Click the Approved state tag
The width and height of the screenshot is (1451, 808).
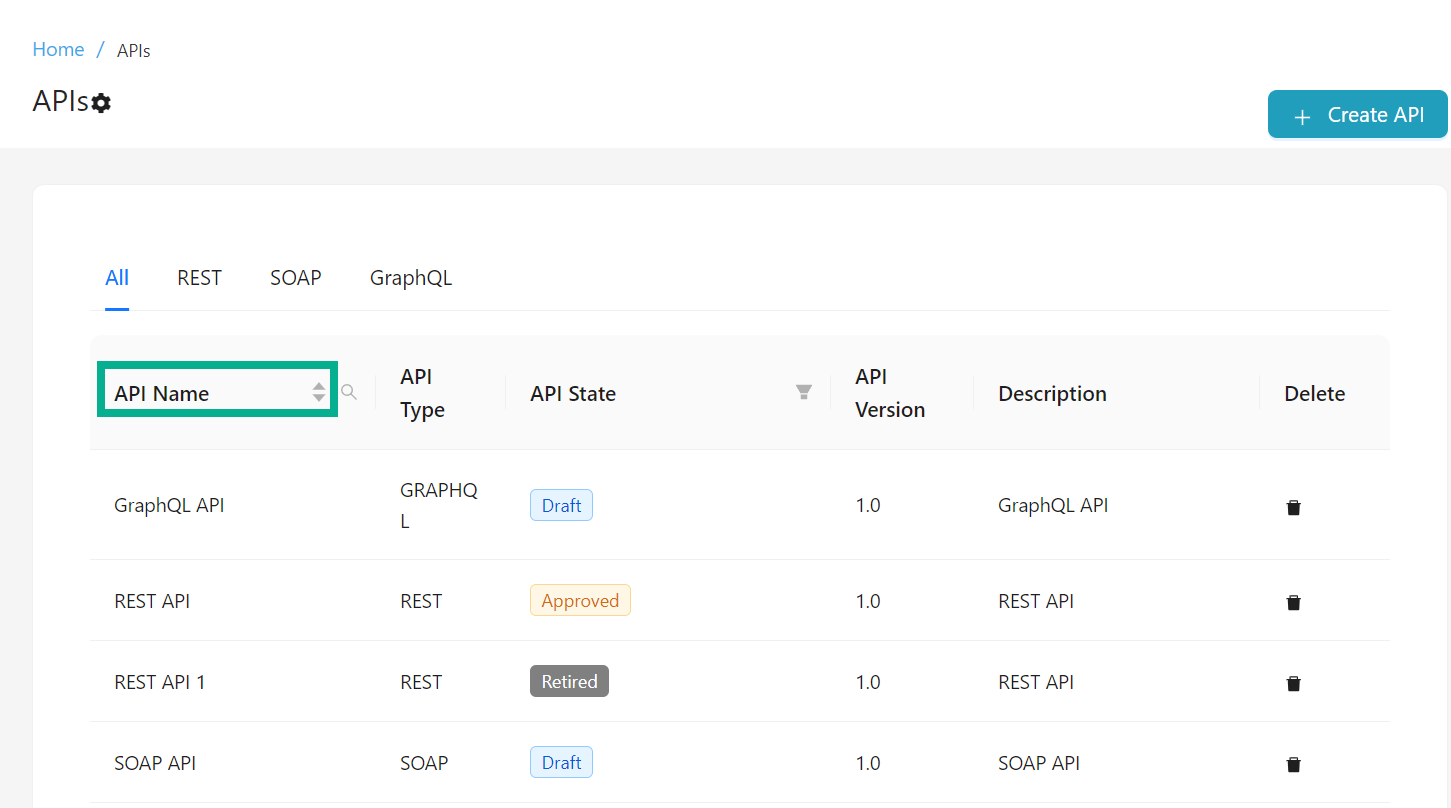point(580,601)
